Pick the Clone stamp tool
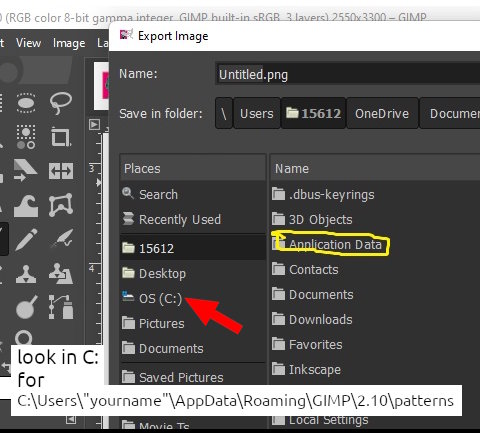This screenshot has width=480, height=433. [26, 274]
